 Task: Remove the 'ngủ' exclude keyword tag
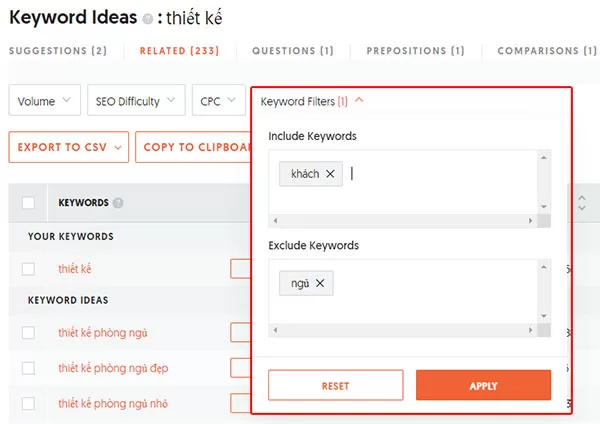pyautogui.click(x=320, y=283)
